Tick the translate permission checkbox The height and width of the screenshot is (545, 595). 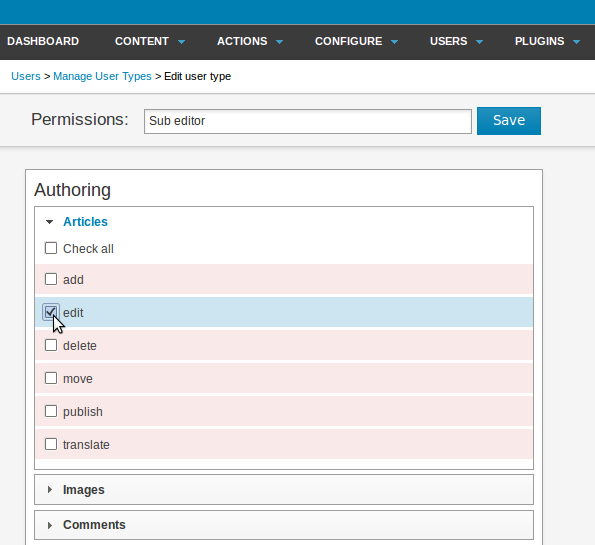point(51,444)
